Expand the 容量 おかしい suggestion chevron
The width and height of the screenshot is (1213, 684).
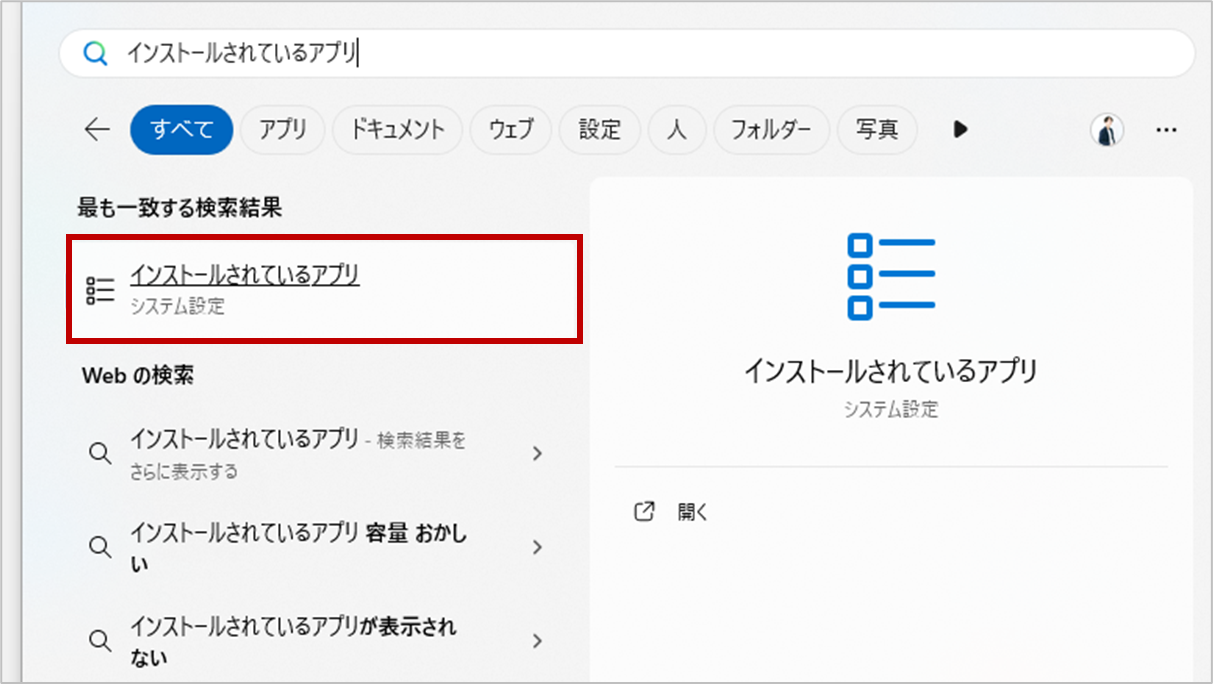(537, 547)
